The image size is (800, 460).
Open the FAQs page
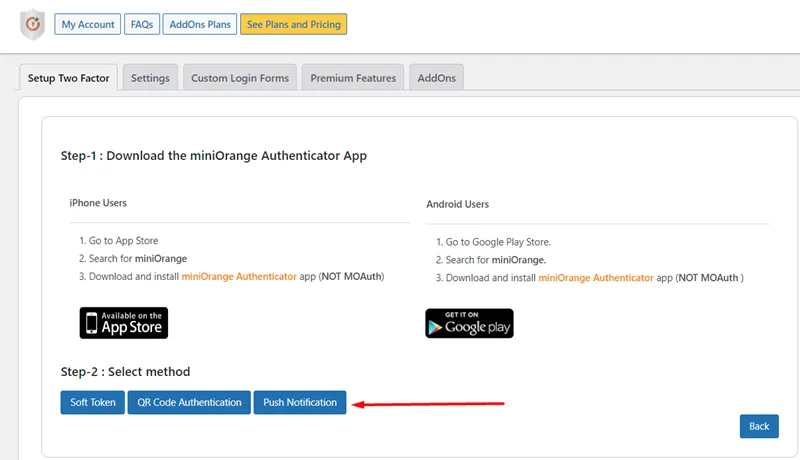pos(142,24)
